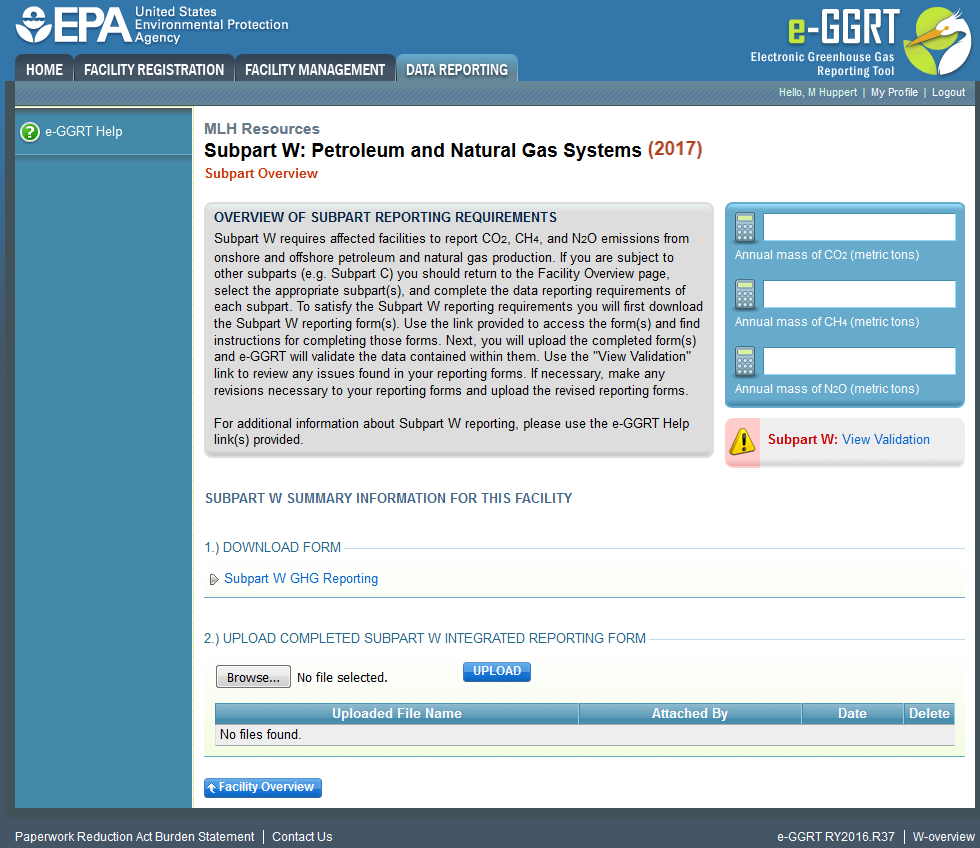Image resolution: width=980 pixels, height=848 pixels.
Task: Return to the Facility Overview via its button
Action: coord(262,787)
